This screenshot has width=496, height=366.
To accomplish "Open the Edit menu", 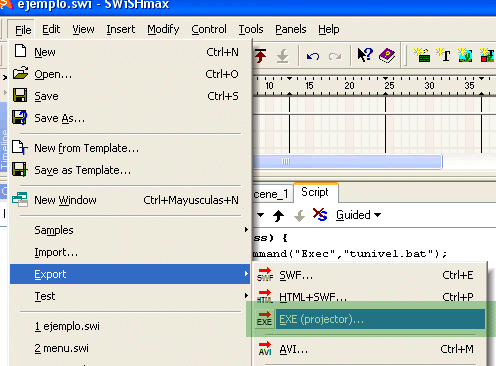I will coord(51,29).
